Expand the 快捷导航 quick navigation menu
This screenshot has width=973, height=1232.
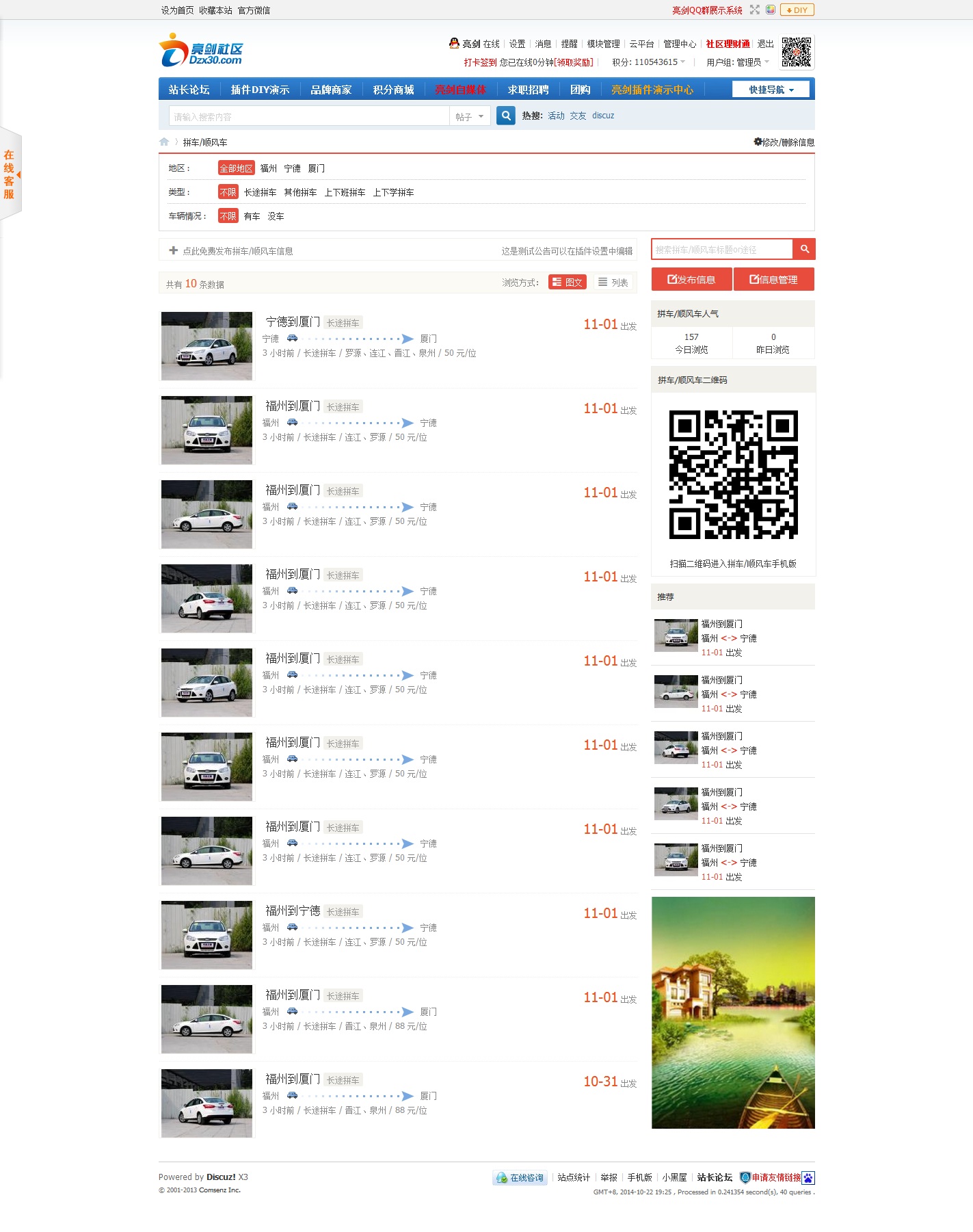coord(771,90)
